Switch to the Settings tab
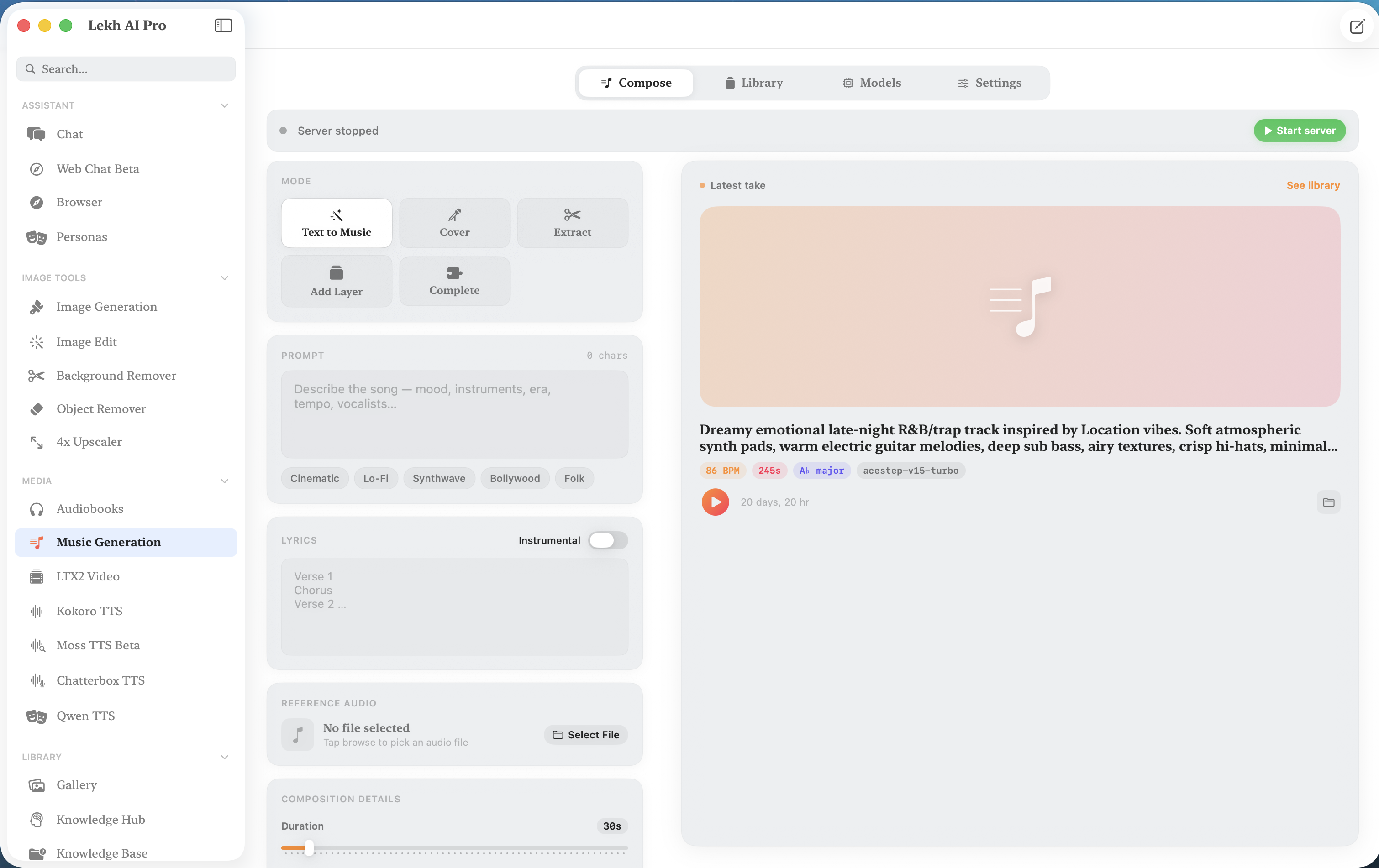Screen dimensions: 1379x868 990,83
